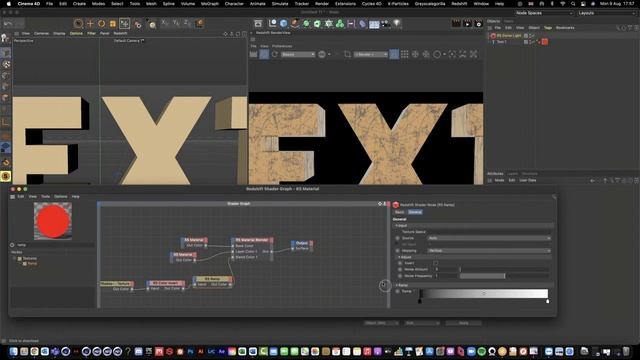Click the Spotlight search icon in menu bar
This screenshot has width=640, height=360.
(573, 4)
